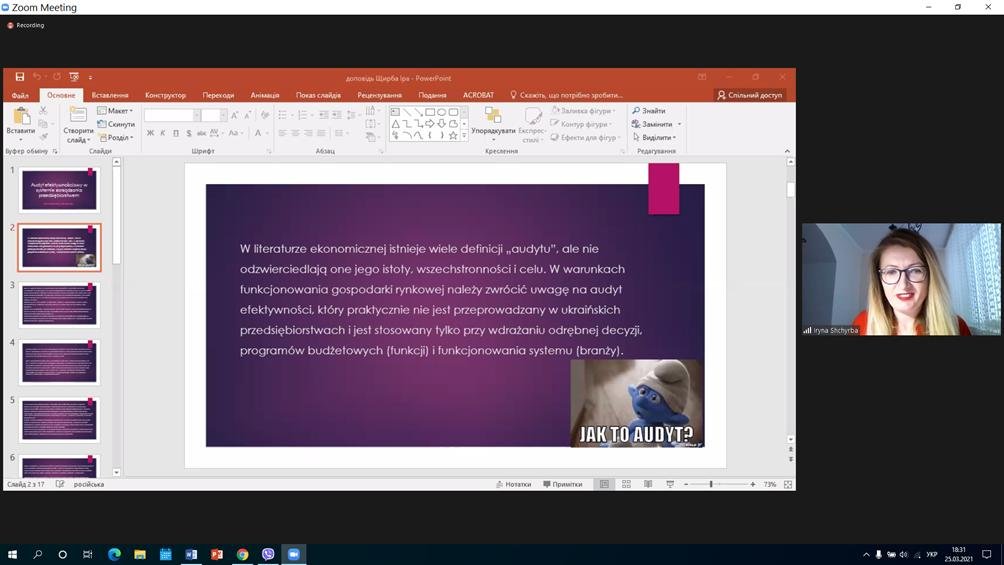
Task: Select slide 3 thumbnail in slide panel
Action: (59, 305)
